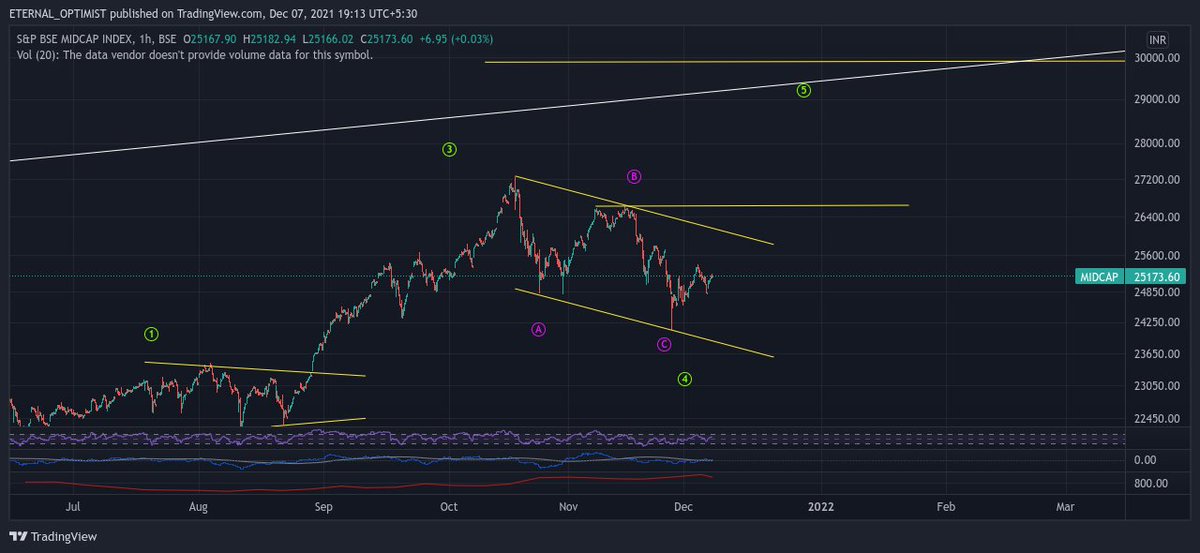Click the TradingView logo at bottom left
1200x553 pixels.
(x=53, y=536)
